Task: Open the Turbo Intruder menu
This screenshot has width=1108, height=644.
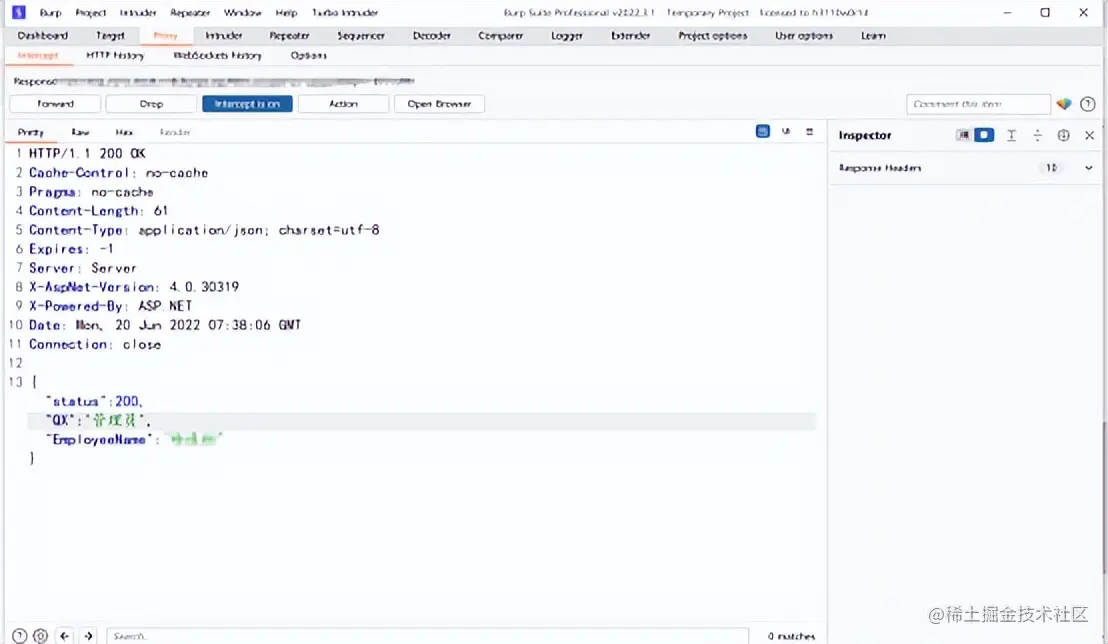Action: coord(345,13)
